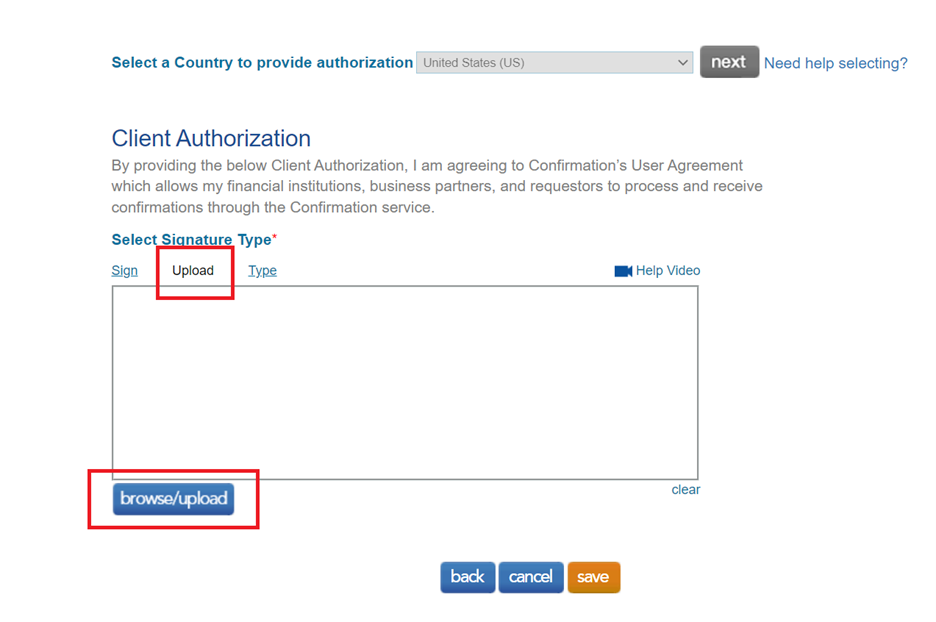Open the Help Video text link
The image size is (936, 622).
663,270
